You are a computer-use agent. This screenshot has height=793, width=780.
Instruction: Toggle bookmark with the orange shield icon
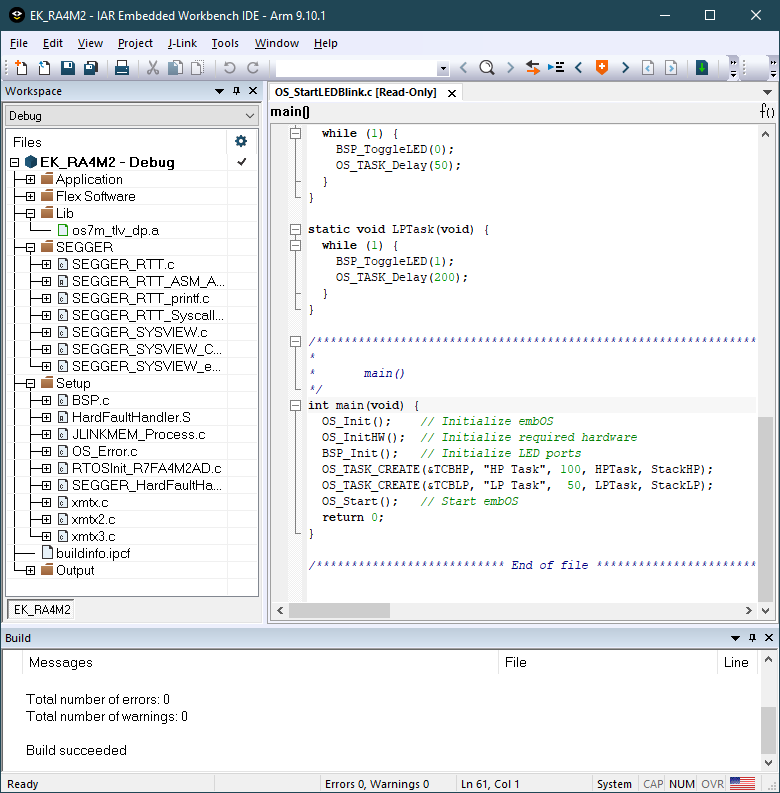[x=601, y=68]
